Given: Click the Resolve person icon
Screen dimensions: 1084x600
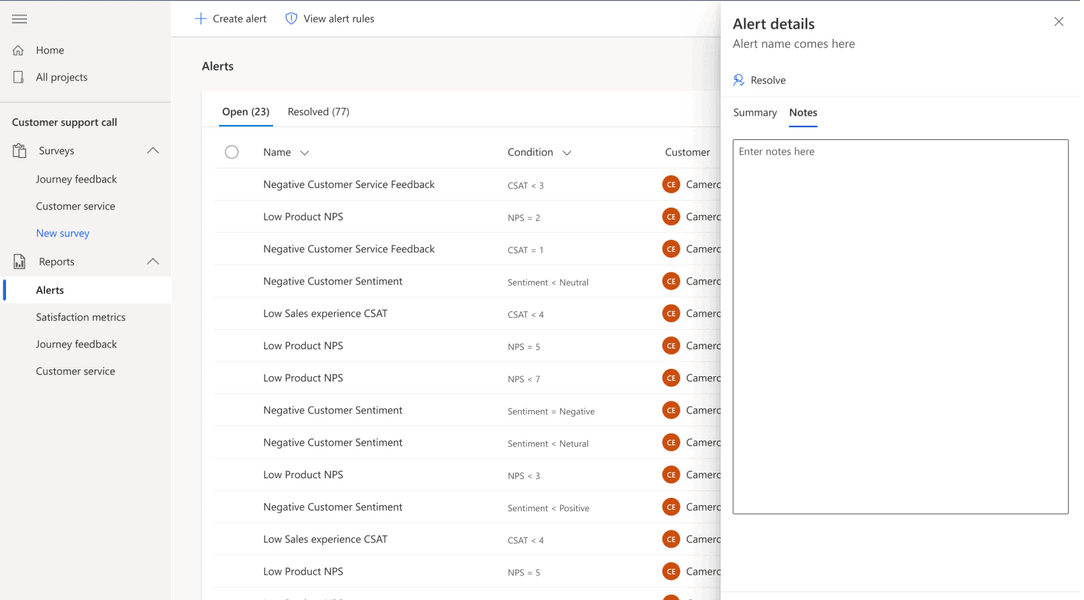Looking at the screenshot, I should coord(739,80).
